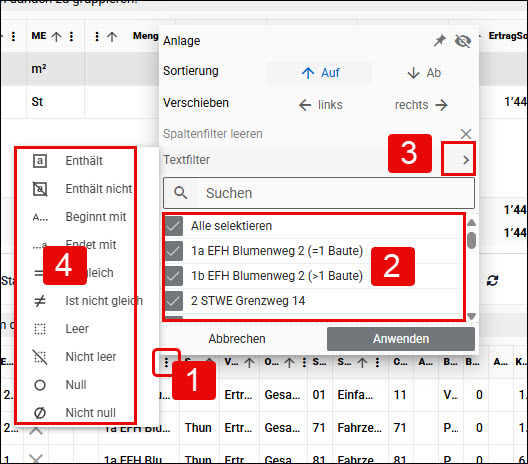Sort descending with the Ab button
This screenshot has width=528, height=464.
coord(424,73)
